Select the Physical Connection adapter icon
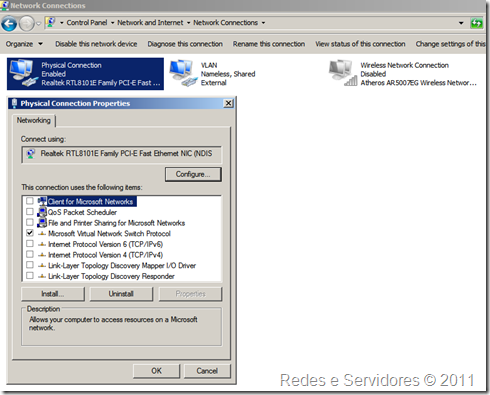This screenshot has width=490, height=395. coord(23,73)
